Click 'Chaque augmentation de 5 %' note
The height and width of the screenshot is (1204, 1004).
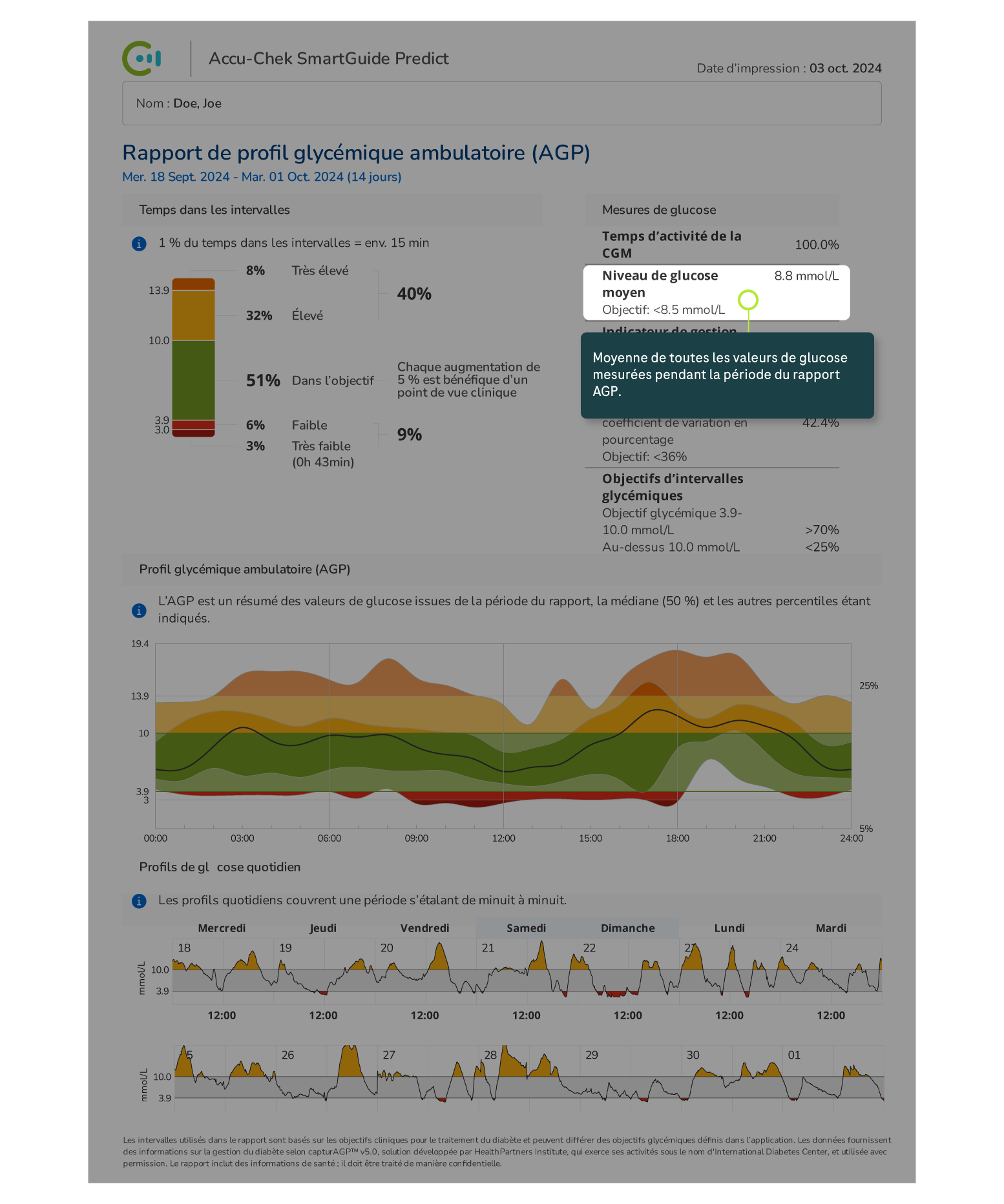pyautogui.click(x=468, y=380)
